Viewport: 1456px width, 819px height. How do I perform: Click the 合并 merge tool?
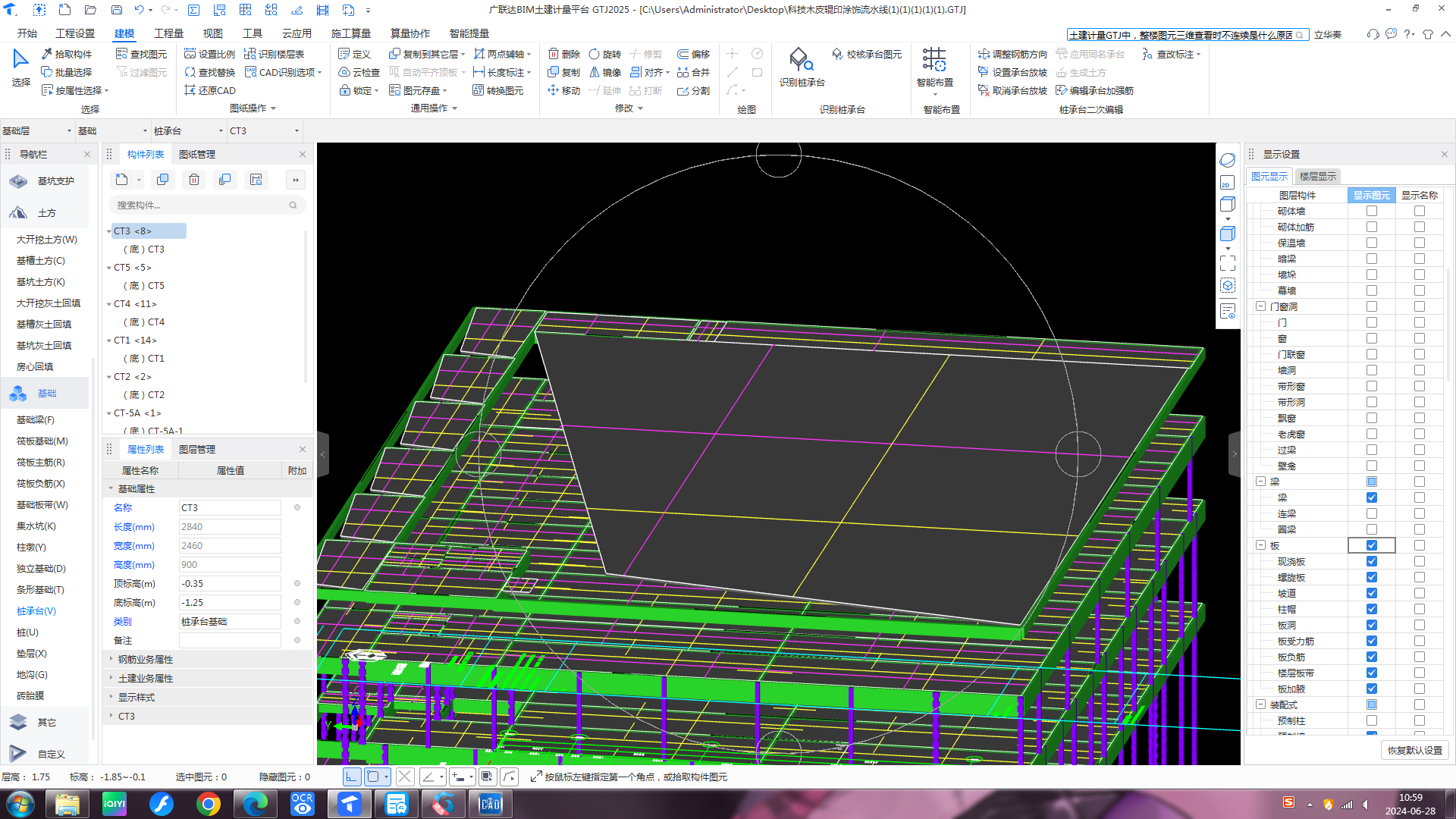(694, 72)
